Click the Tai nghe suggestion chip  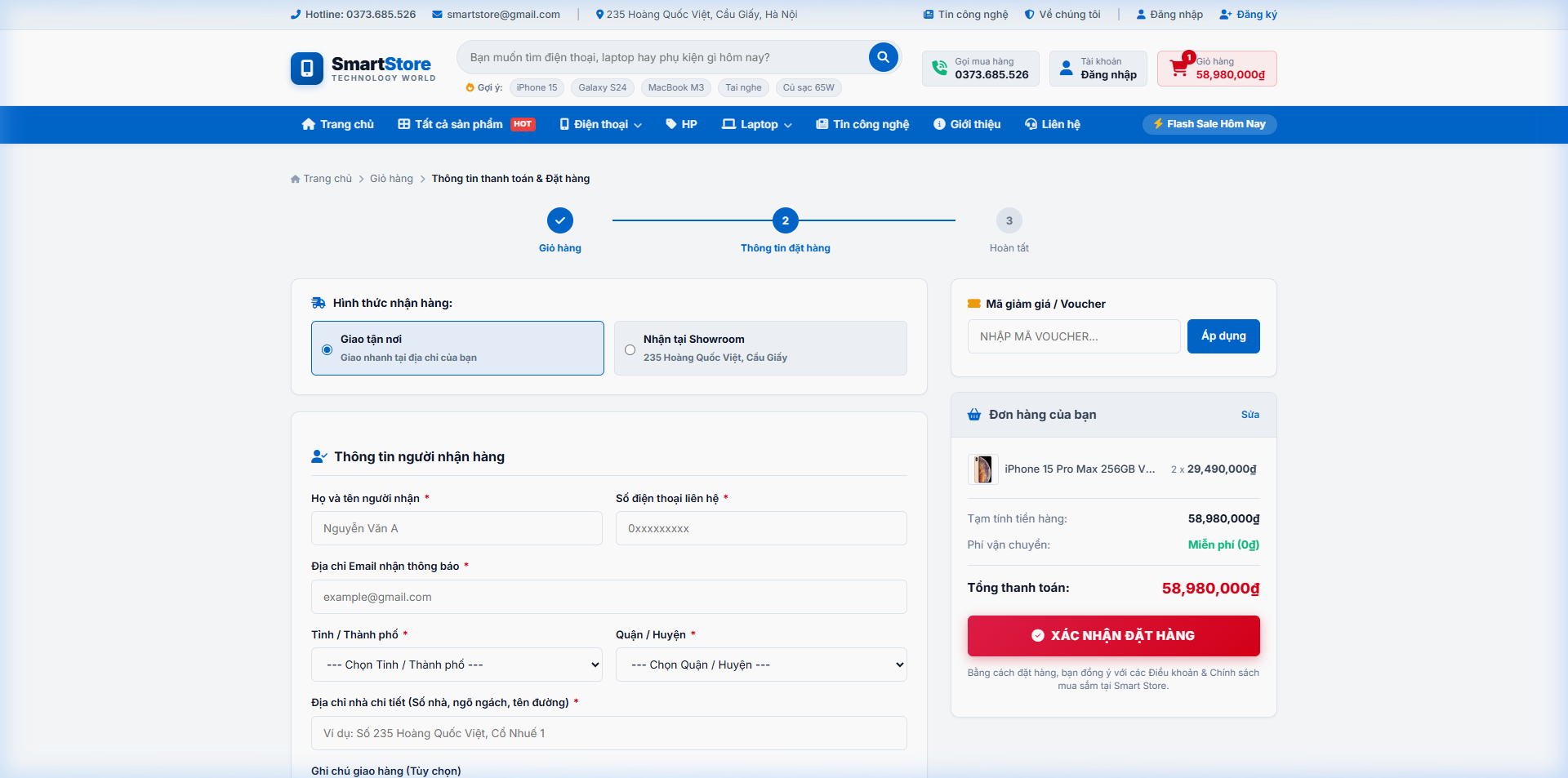coord(743,87)
